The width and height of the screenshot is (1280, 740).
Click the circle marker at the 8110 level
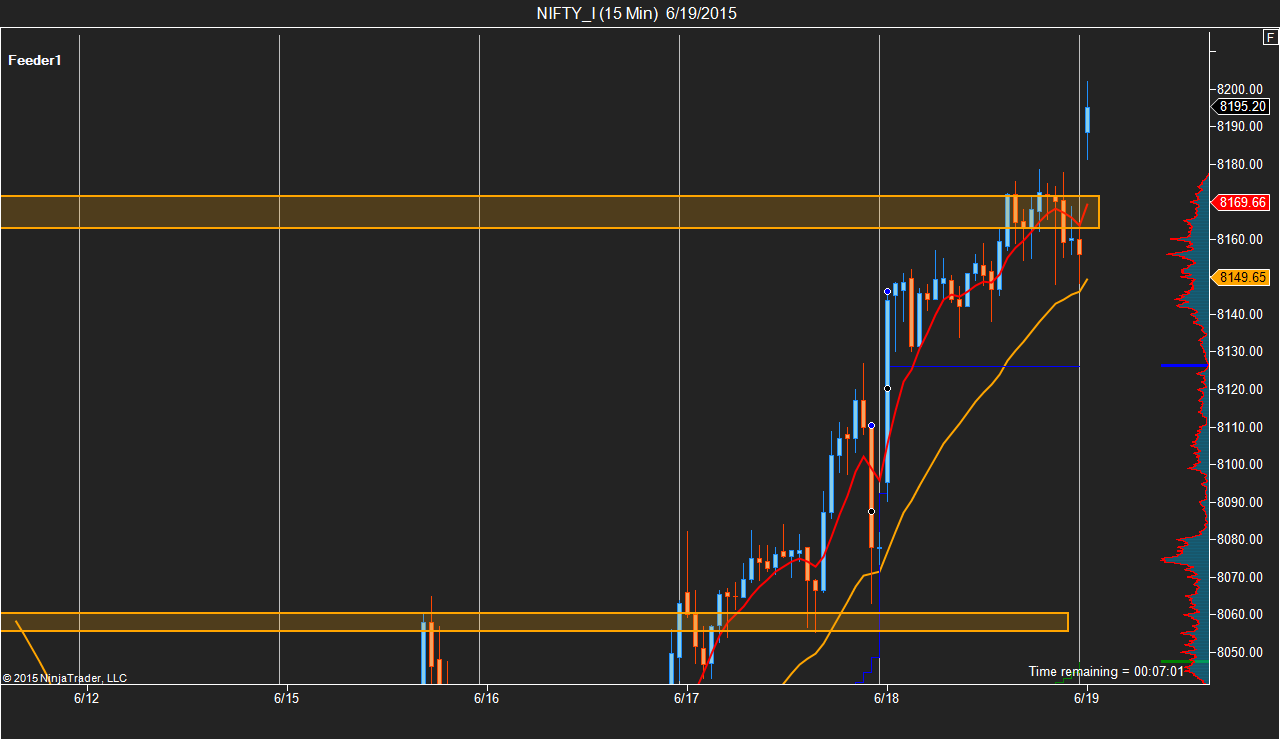click(x=871, y=425)
